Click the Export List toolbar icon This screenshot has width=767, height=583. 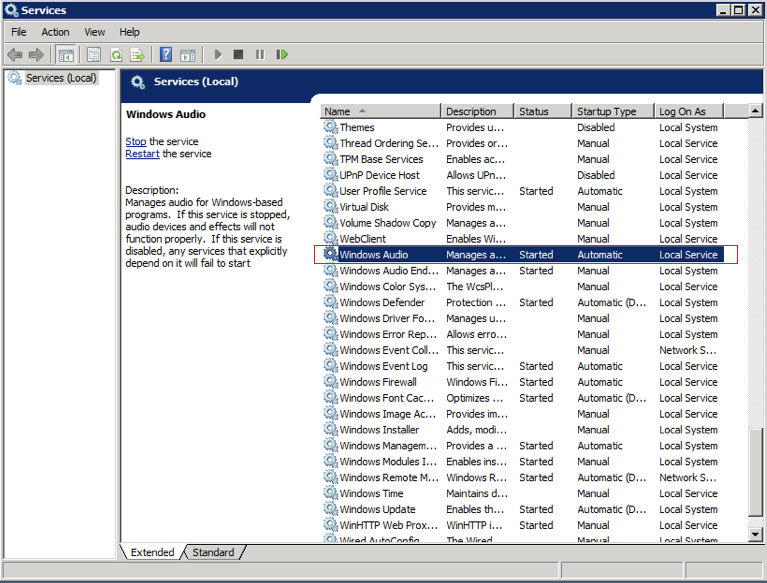[x=137, y=54]
